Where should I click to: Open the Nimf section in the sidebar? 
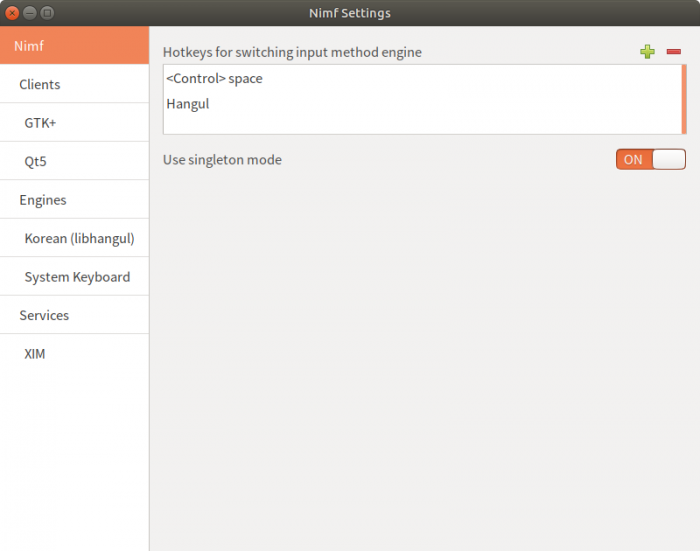(74, 46)
